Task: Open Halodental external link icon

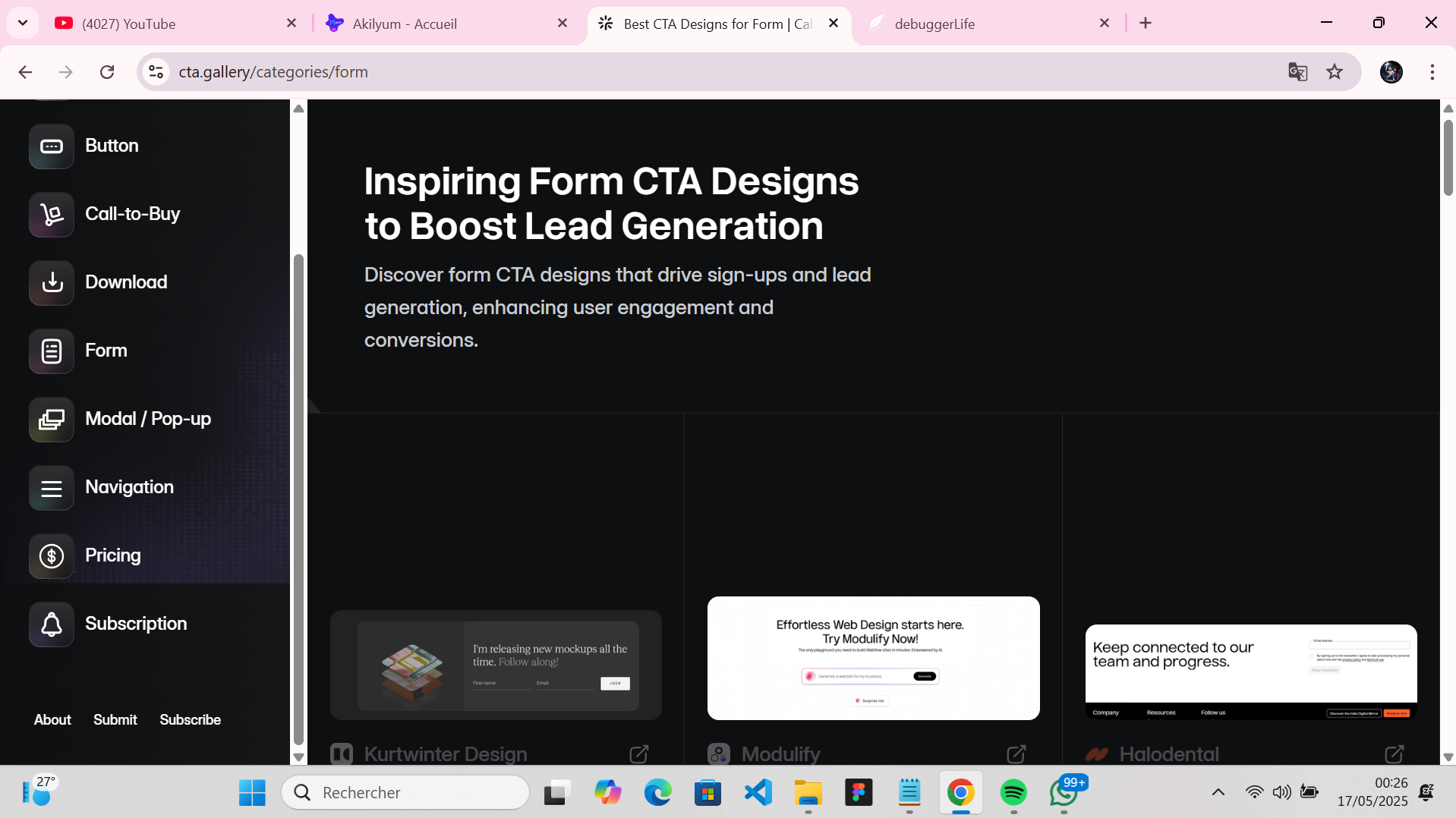Action: point(1395,754)
